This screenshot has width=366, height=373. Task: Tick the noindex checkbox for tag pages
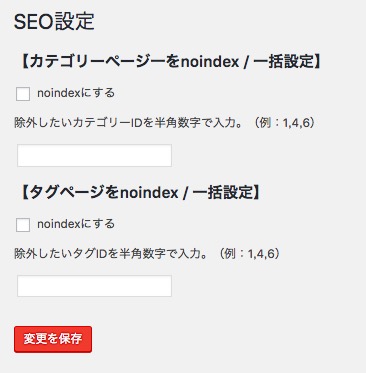coord(23,225)
